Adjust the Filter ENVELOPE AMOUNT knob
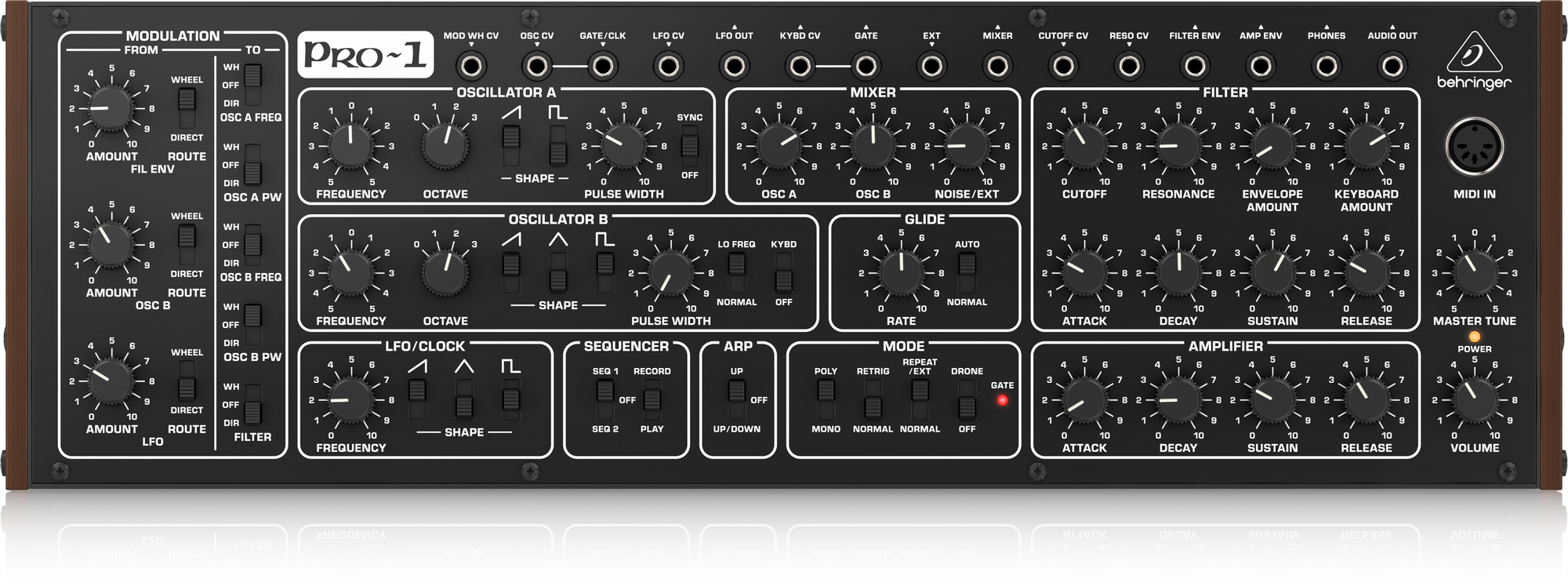 [1272, 146]
